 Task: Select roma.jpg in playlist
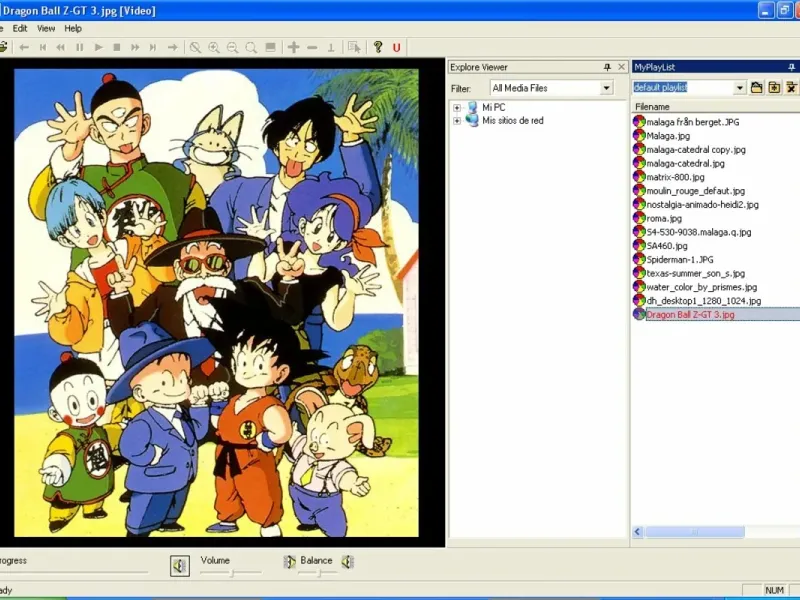664,218
